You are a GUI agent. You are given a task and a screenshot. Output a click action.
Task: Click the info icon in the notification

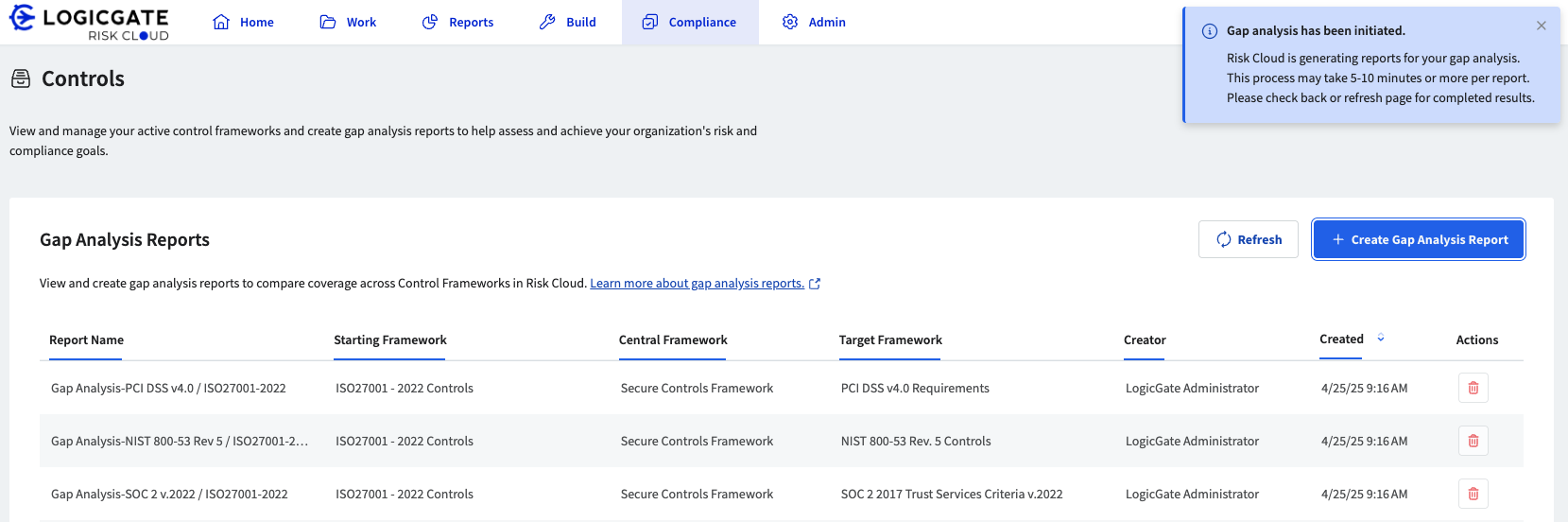tap(1209, 31)
